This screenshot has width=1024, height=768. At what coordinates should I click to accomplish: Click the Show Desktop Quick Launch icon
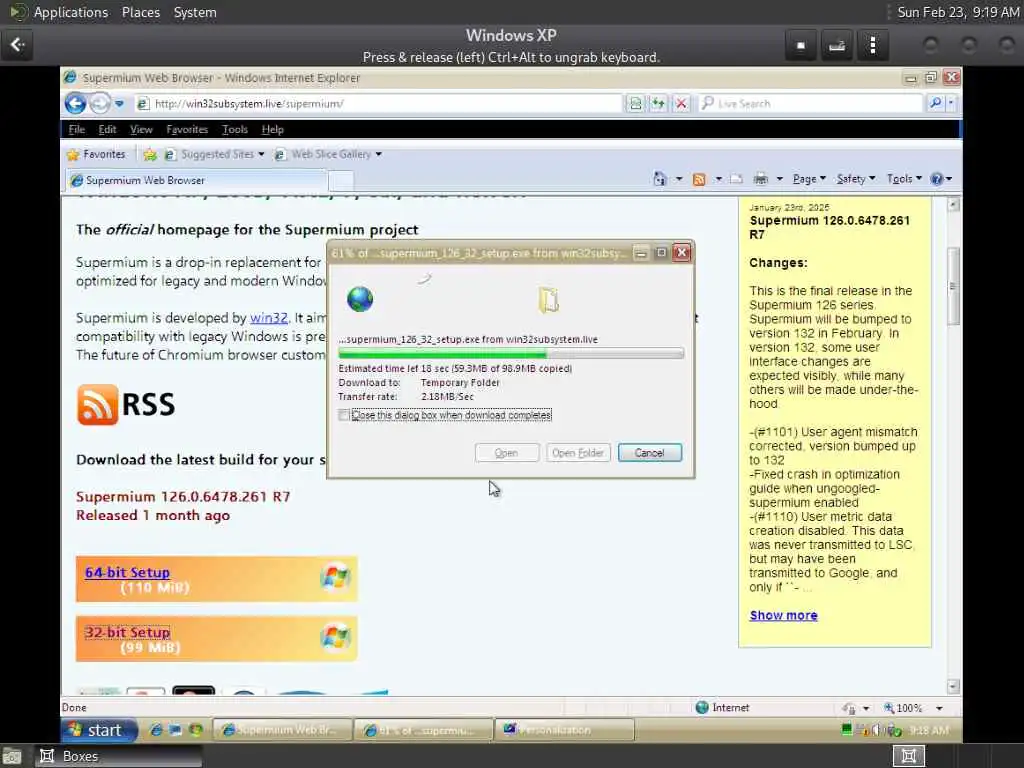click(x=175, y=730)
